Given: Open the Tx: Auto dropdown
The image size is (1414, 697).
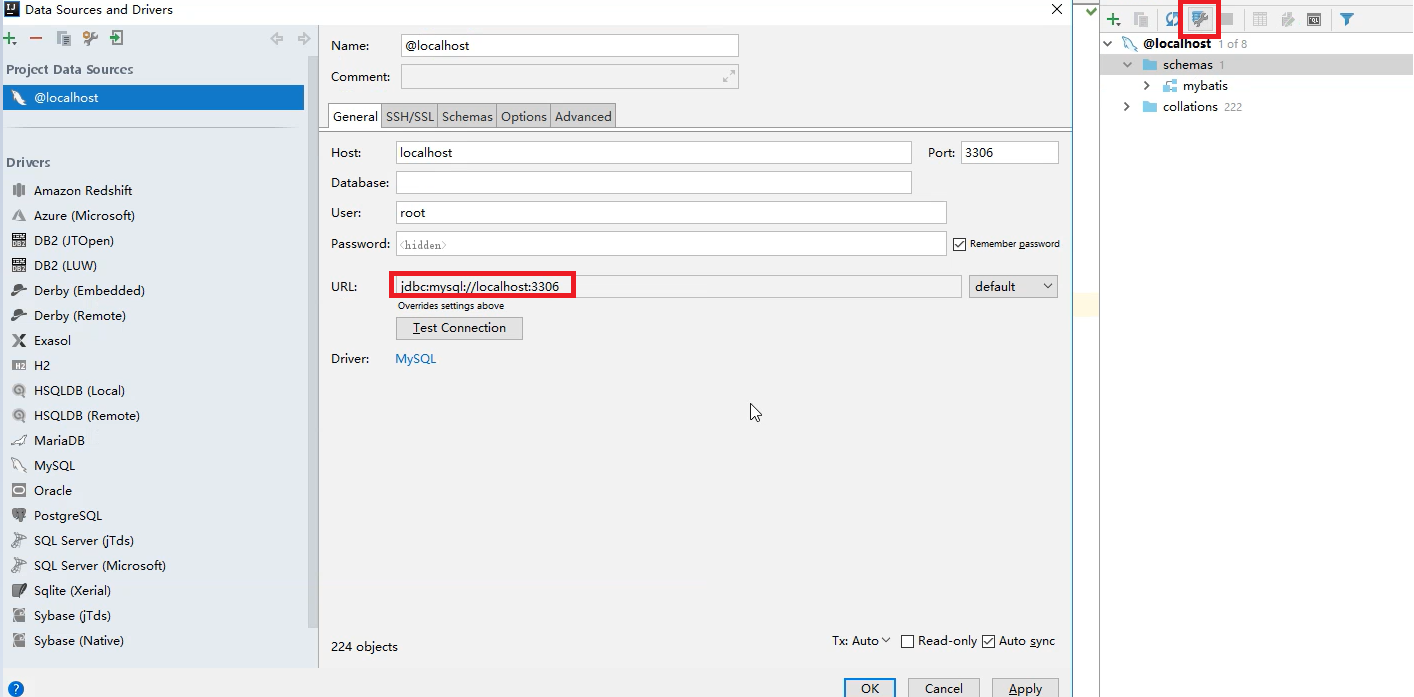Looking at the screenshot, I should coord(861,641).
